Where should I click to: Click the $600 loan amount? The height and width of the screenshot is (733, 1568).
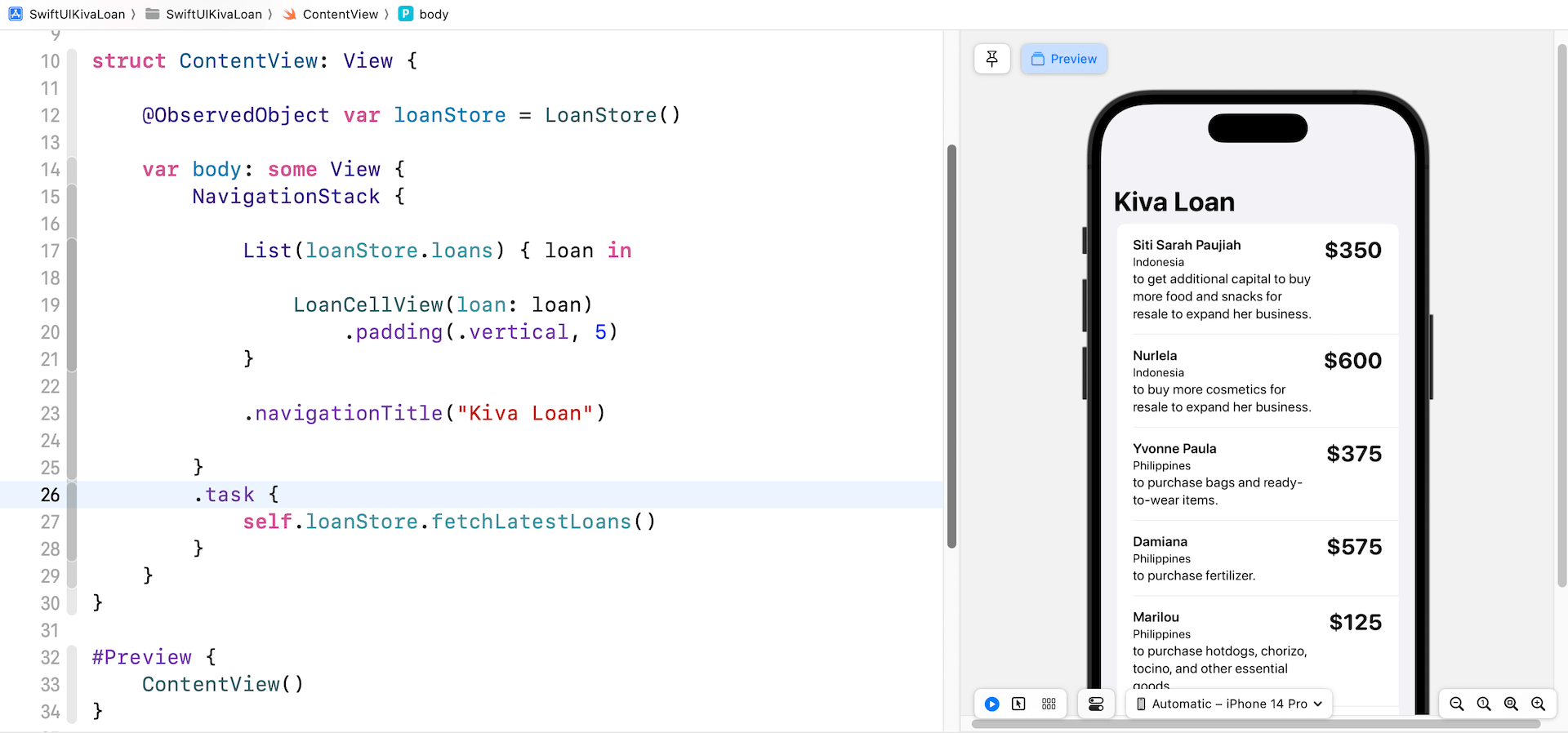[x=1353, y=361]
